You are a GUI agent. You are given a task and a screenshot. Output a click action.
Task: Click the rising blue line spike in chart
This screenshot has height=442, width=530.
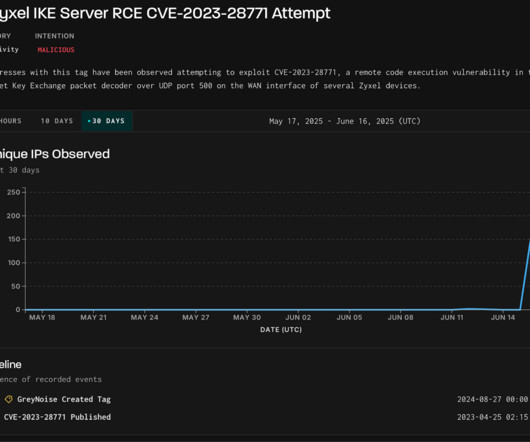point(525,274)
